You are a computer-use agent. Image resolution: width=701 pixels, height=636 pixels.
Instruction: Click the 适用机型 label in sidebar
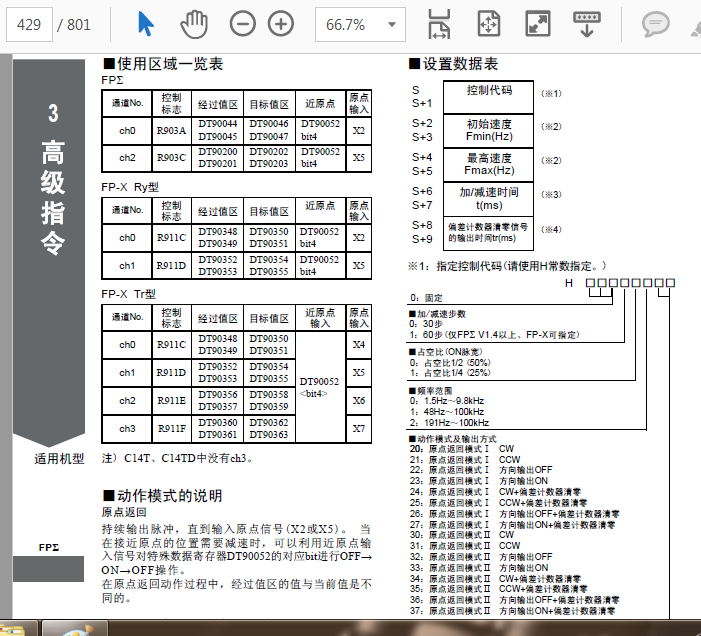coord(59,459)
